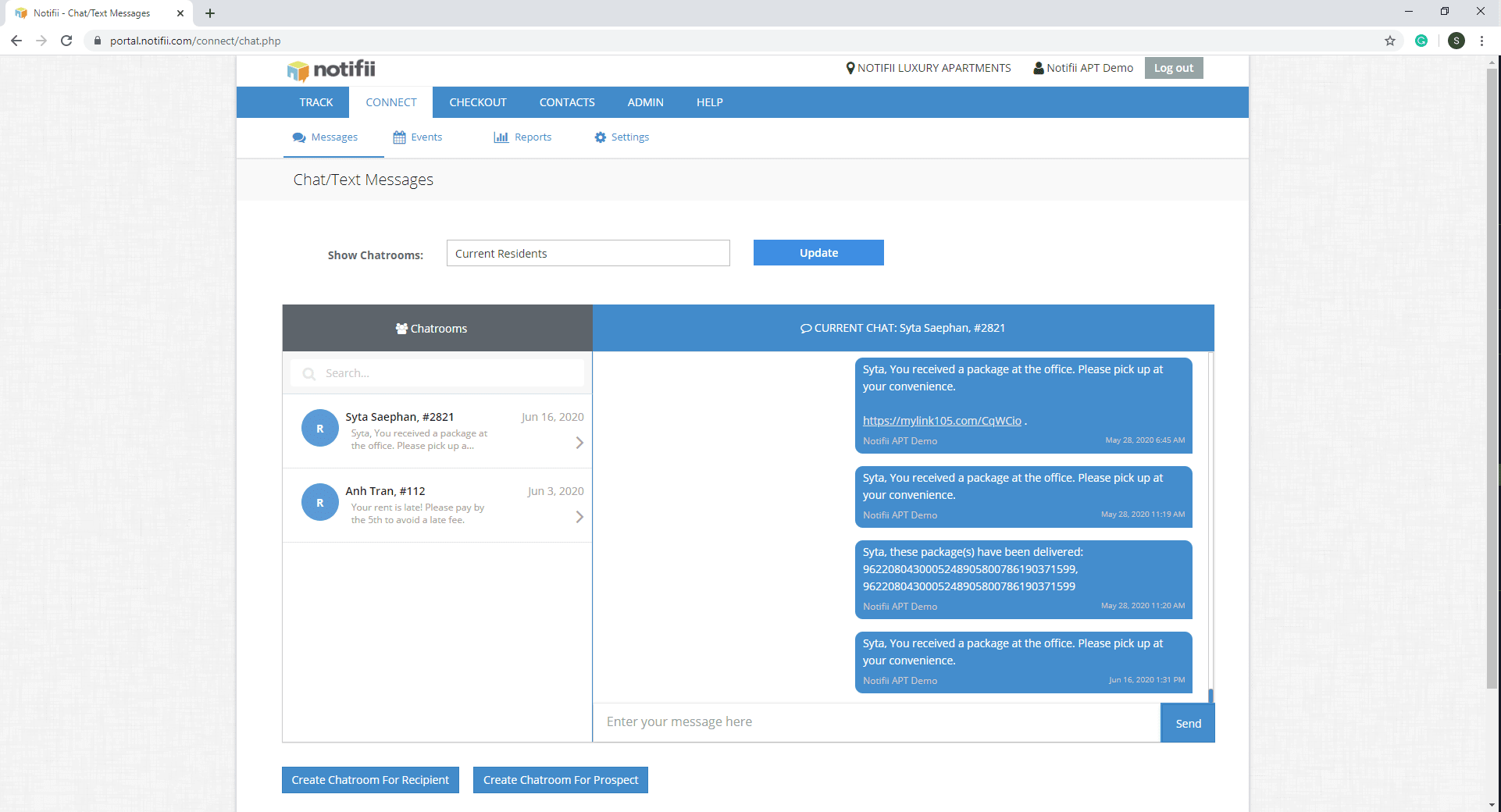
Task: Open Connect Settings via gear icon
Action: [x=600, y=137]
